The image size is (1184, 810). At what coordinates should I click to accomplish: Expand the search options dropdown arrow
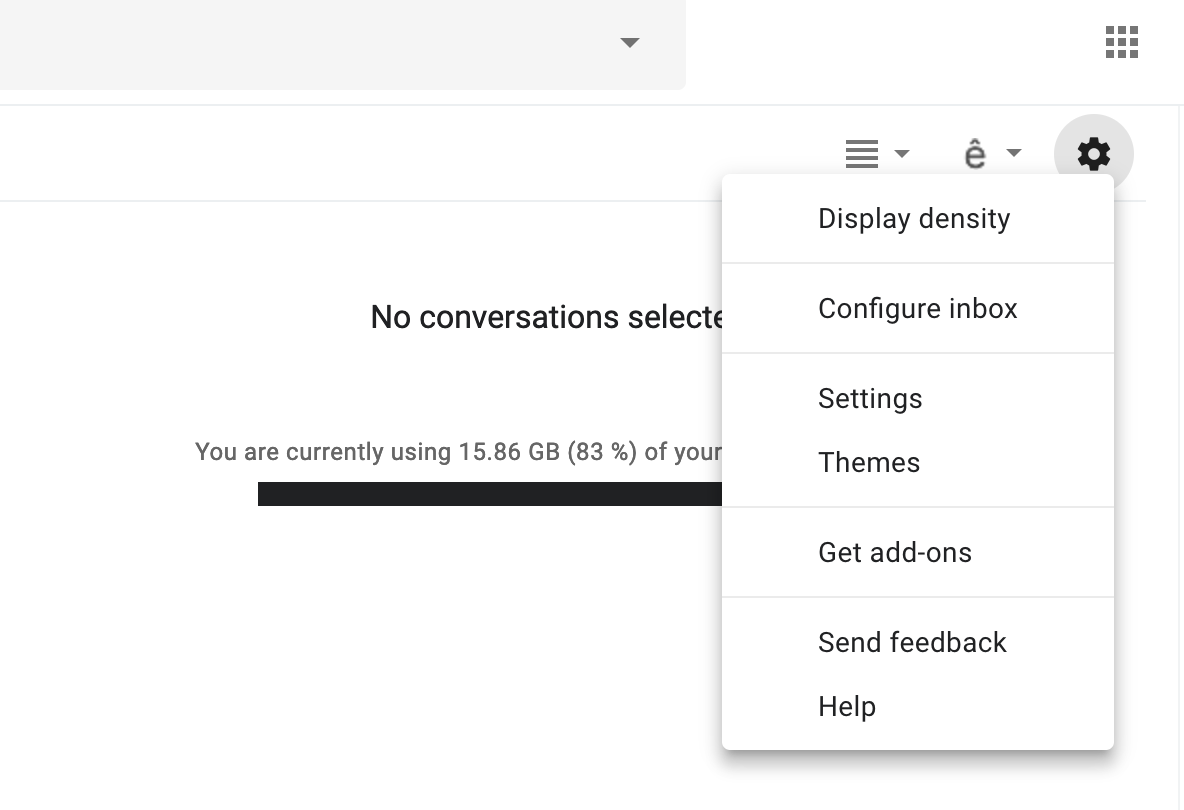629,43
